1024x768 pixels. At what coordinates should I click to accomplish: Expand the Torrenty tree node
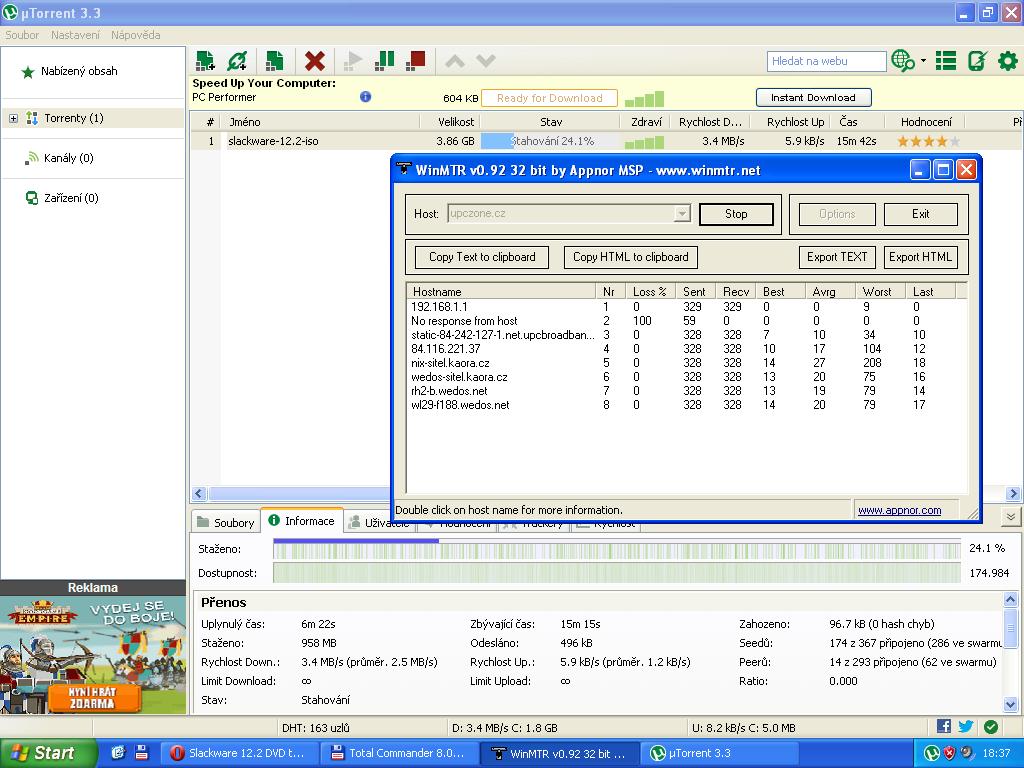[14, 118]
